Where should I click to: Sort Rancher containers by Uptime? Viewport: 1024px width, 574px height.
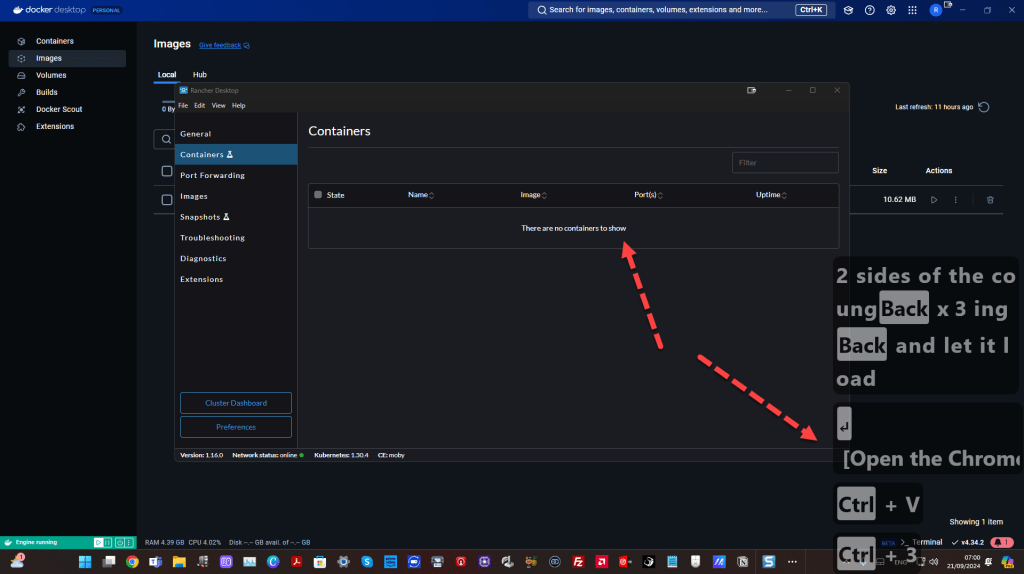[x=771, y=195]
